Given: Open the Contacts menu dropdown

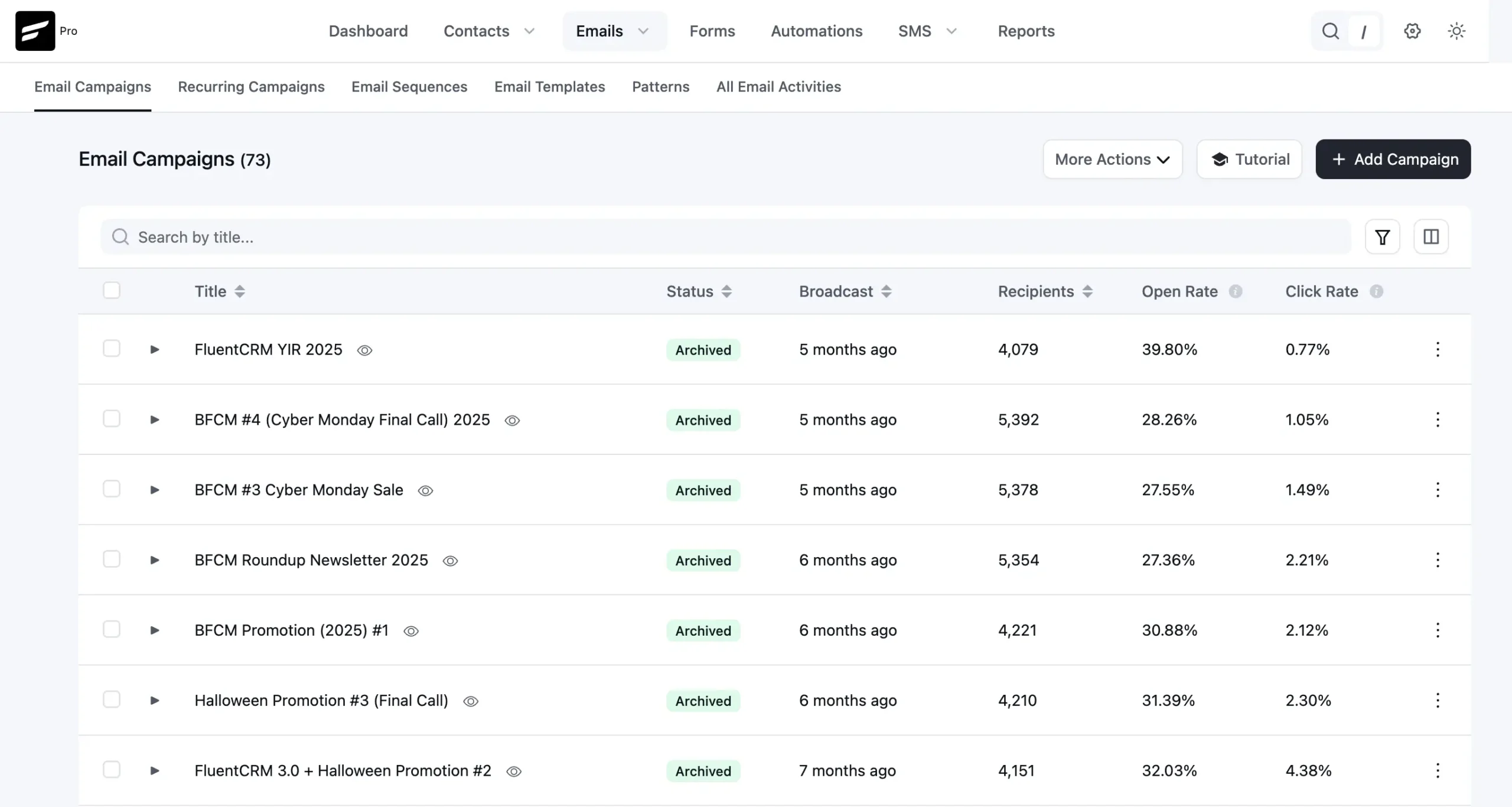Looking at the screenshot, I should coord(489,31).
